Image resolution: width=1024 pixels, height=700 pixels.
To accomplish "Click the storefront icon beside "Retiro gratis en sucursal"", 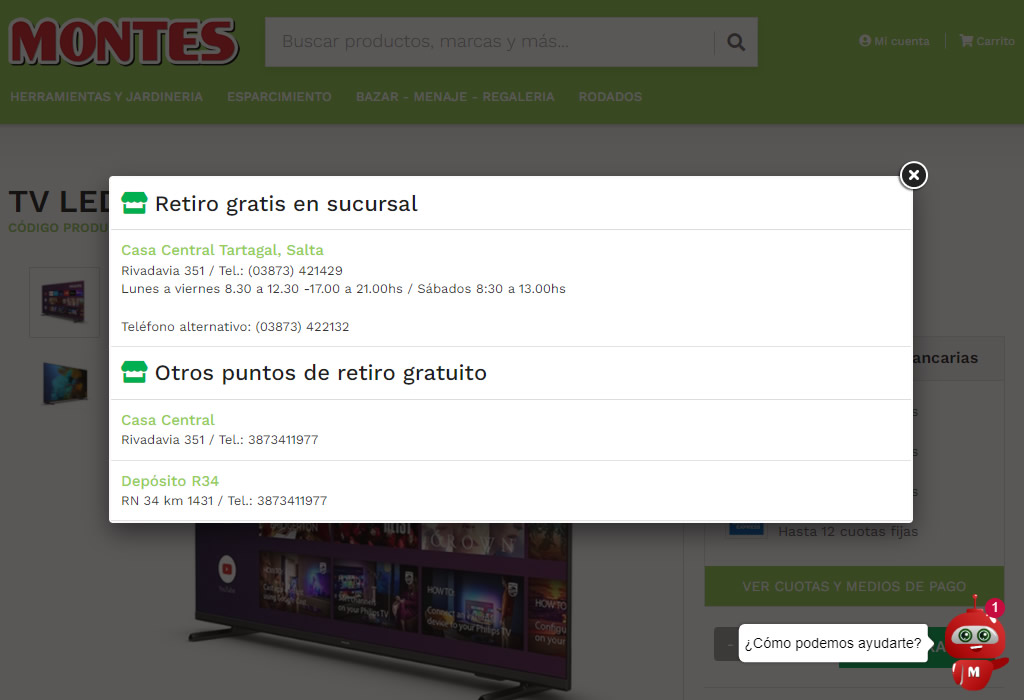I will pos(134,203).
